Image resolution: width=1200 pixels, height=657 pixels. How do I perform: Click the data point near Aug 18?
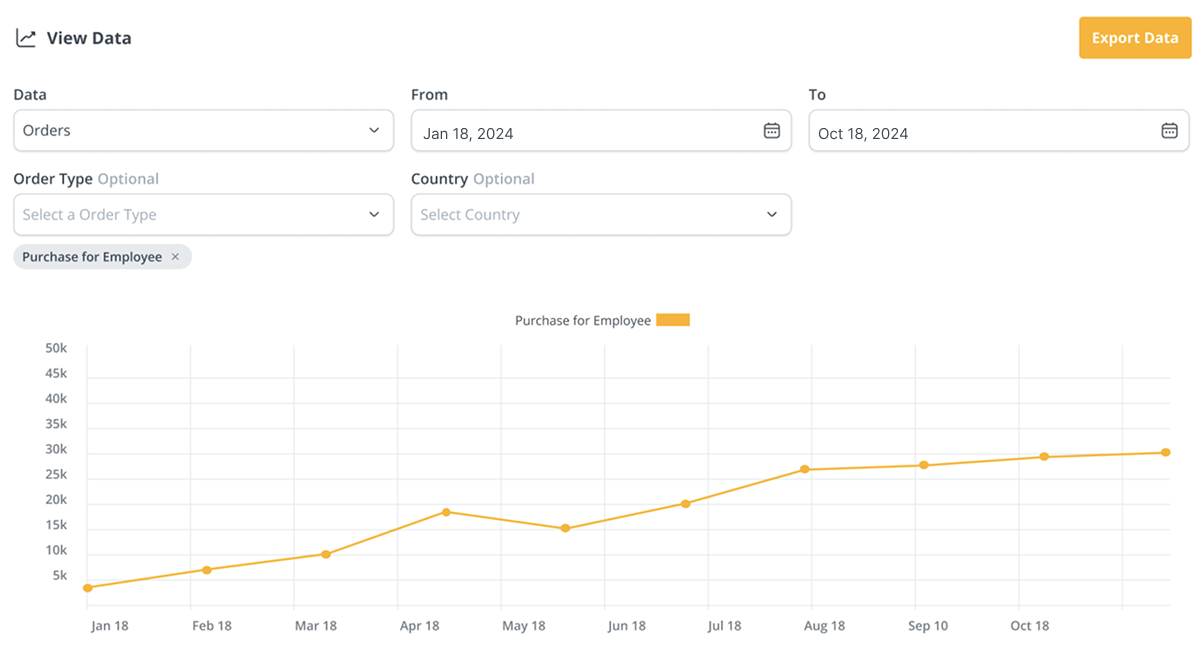[804, 469]
